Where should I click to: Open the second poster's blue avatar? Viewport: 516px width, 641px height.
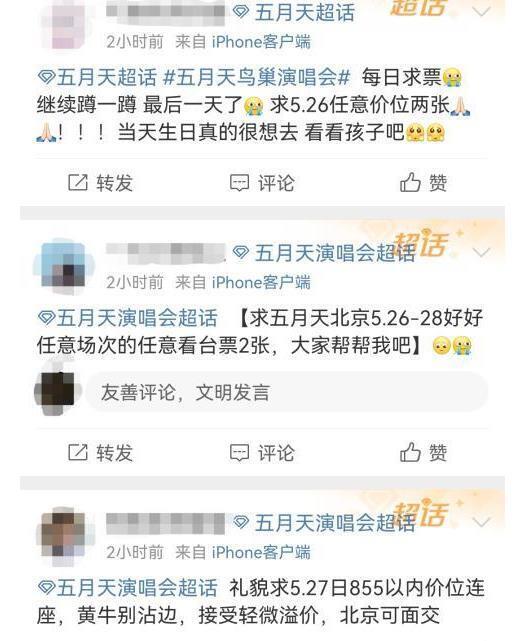point(64,266)
